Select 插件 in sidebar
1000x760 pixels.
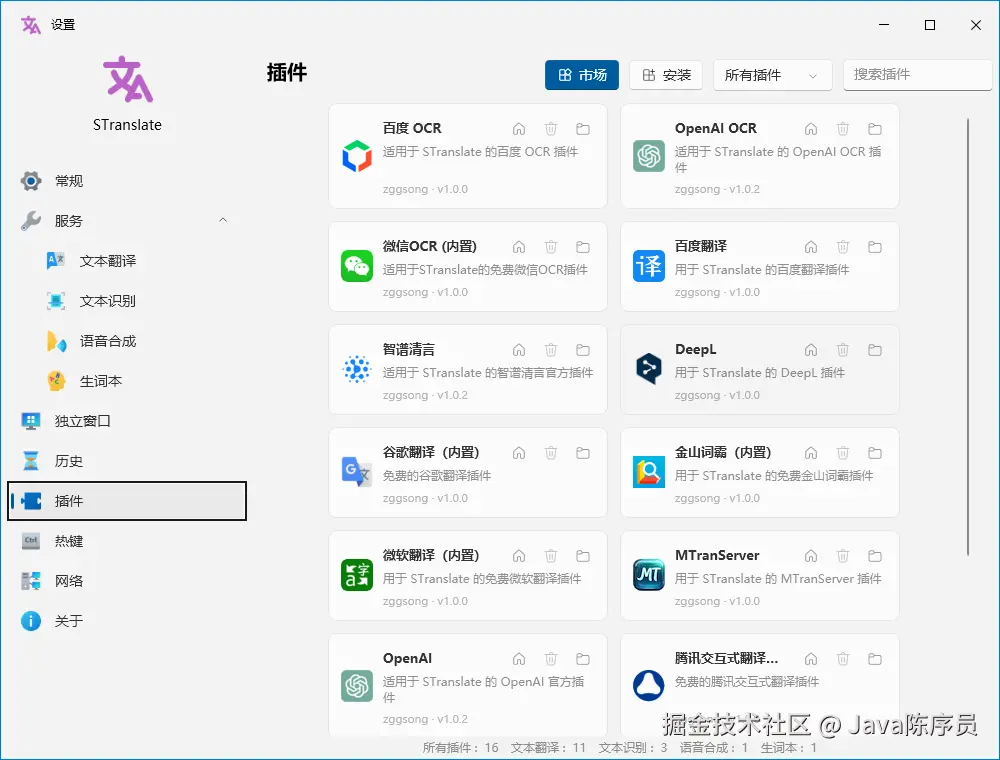pos(126,501)
